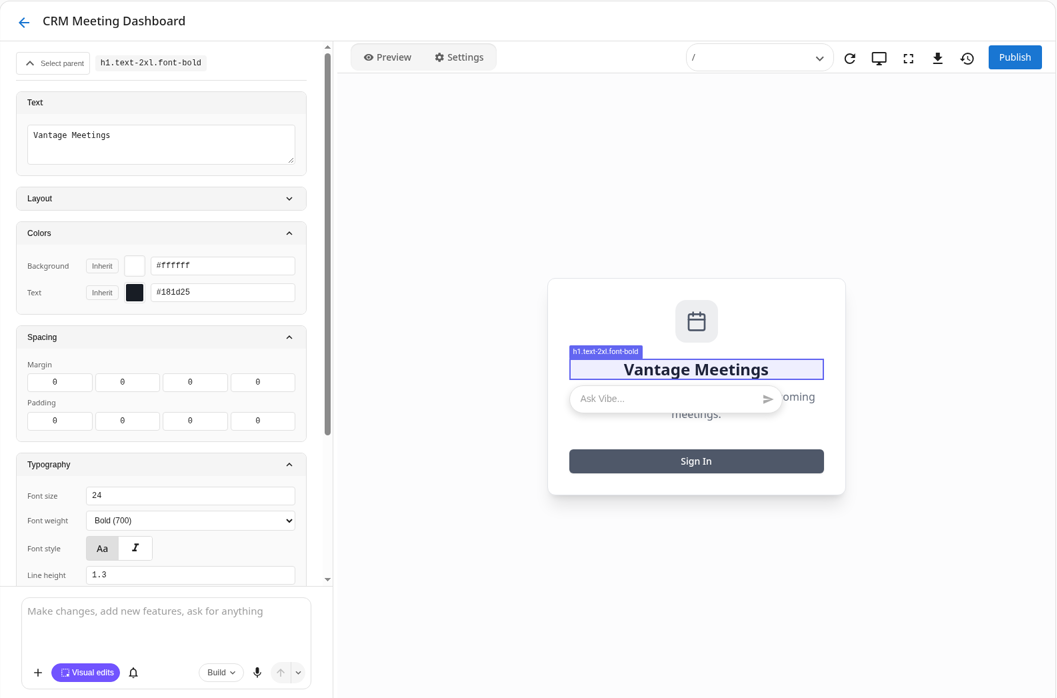This screenshot has height=698, width=1057.
Task: Open text color swatch
Action: (135, 293)
